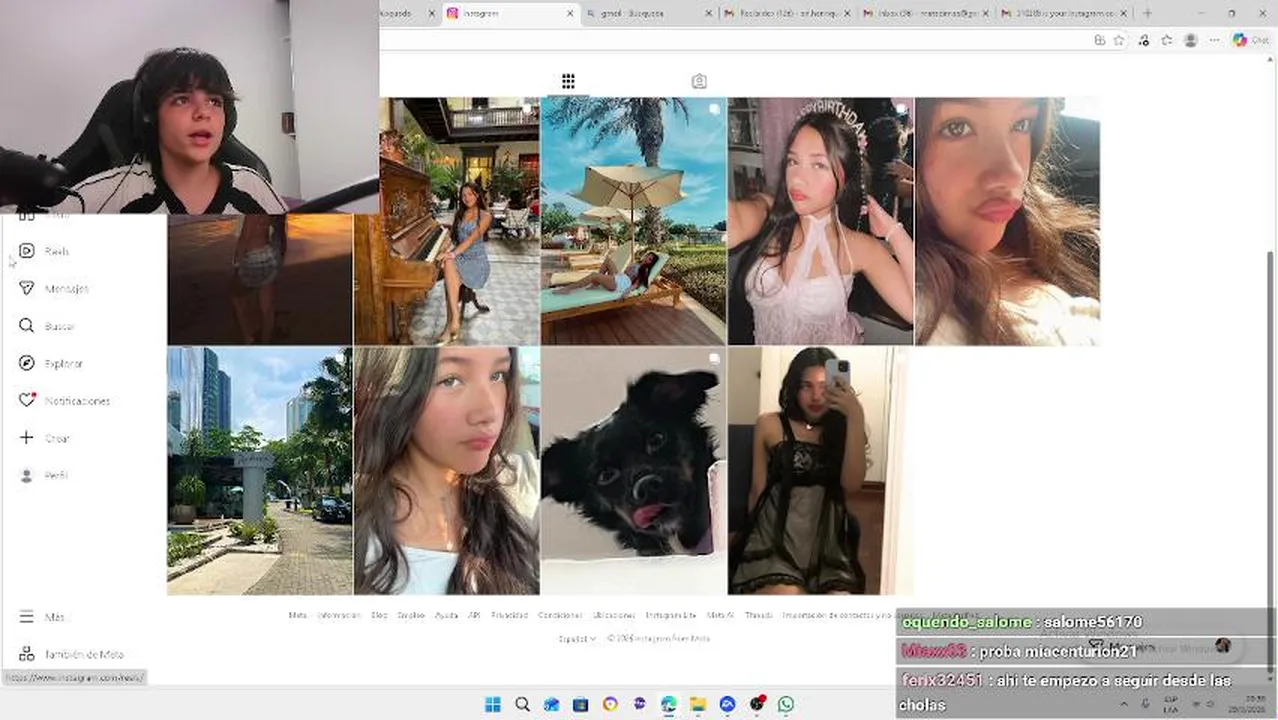Click the API footer link
This screenshot has height=720, width=1278.
(x=474, y=615)
